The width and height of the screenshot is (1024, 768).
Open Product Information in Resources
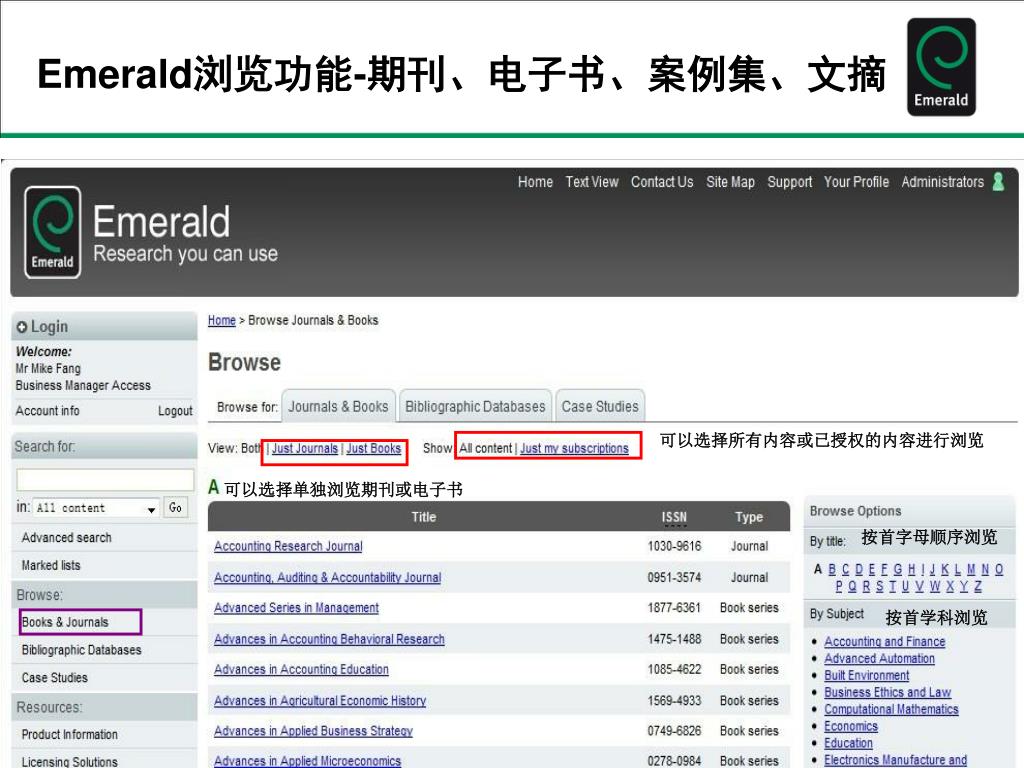(x=70, y=735)
